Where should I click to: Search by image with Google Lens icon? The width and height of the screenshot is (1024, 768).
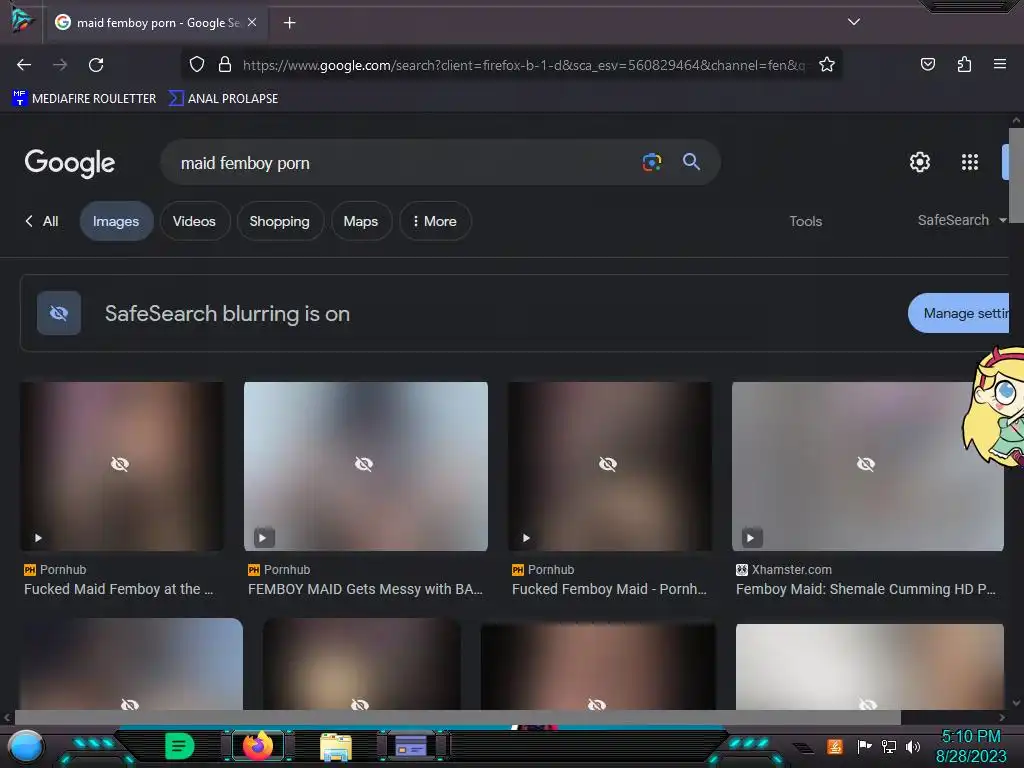coord(652,162)
